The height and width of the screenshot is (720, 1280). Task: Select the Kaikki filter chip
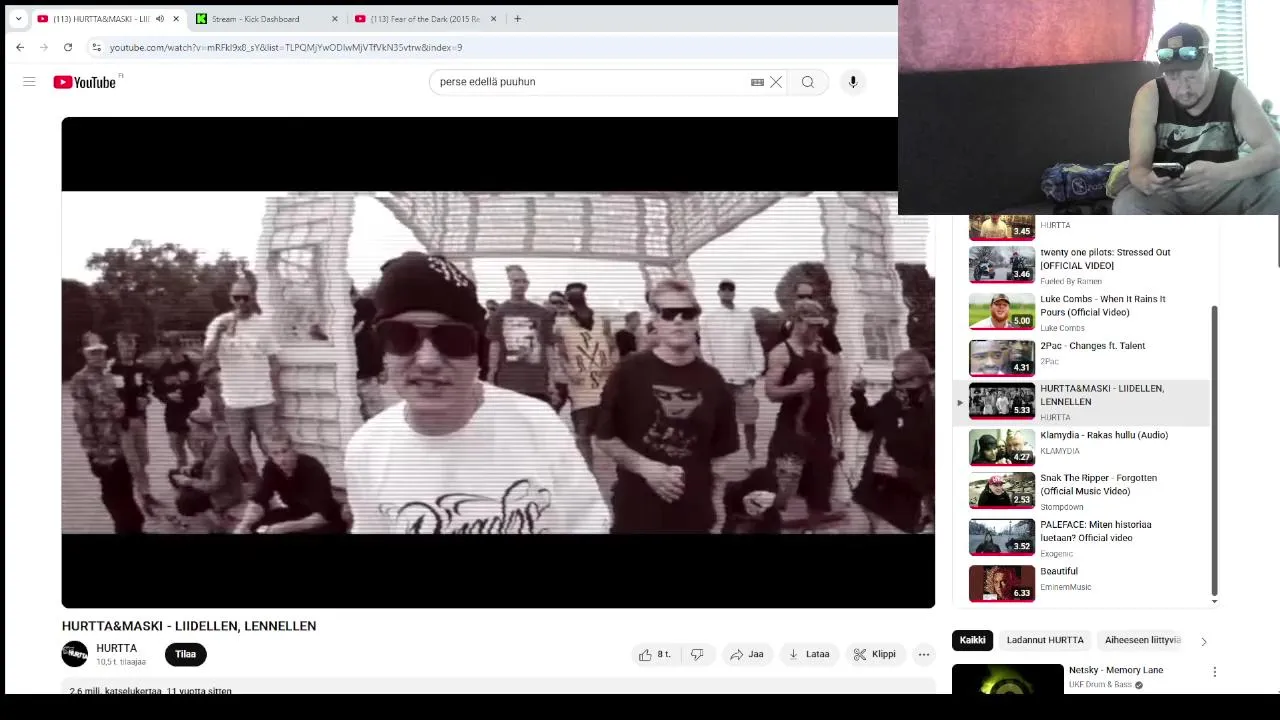coord(973,640)
